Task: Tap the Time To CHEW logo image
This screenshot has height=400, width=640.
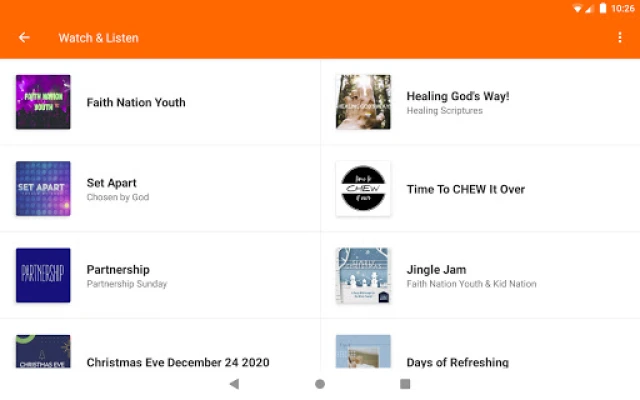Action: (x=363, y=189)
